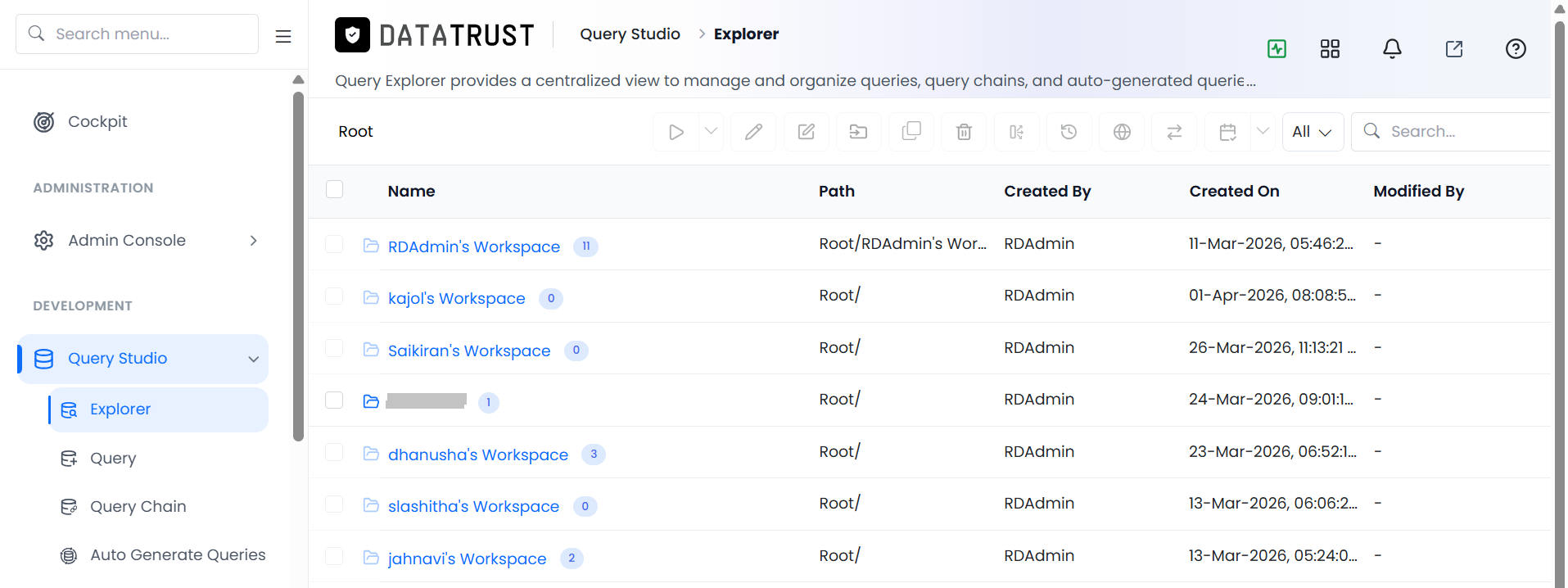
Task: Check the jahnavi's Workspace row checkbox
Action: point(334,556)
